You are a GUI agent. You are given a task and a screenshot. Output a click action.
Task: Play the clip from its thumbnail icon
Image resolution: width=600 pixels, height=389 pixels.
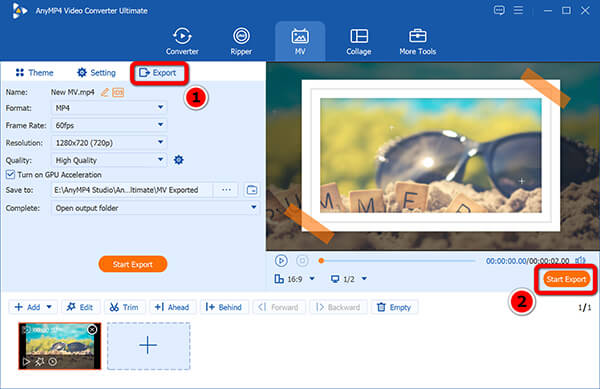(26, 361)
